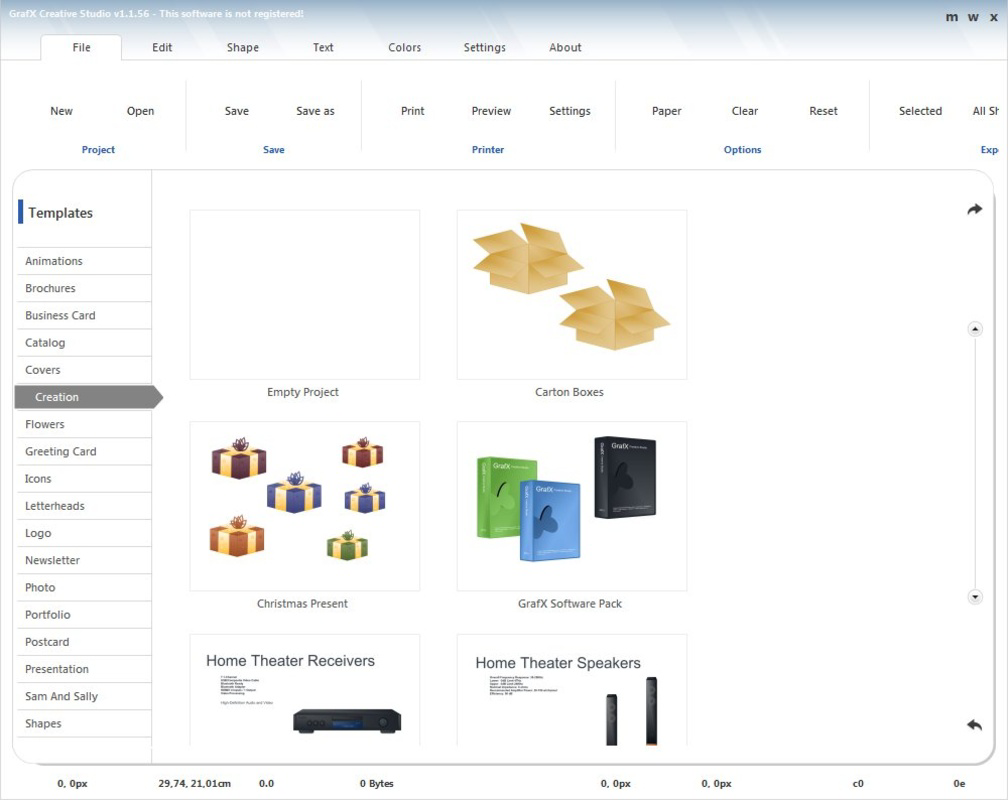
Task: Select the Business Card category
Action: [84, 316]
